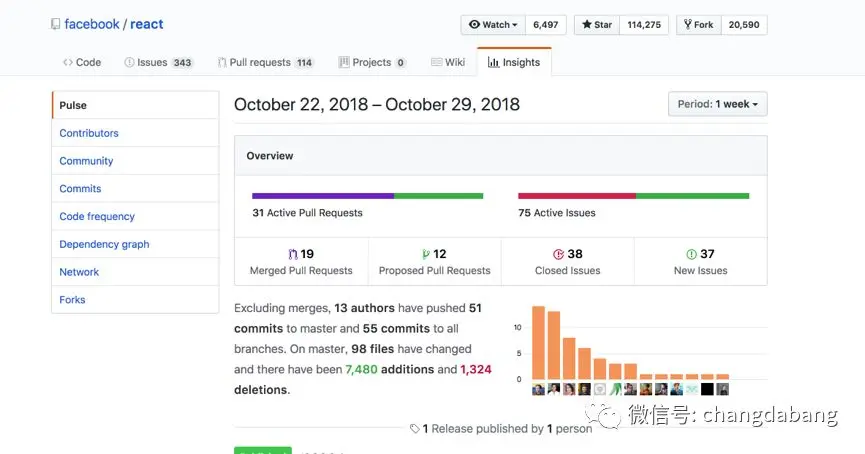The width and height of the screenshot is (865, 454).
Task: Switch to the Issues tab
Action: pos(158,62)
